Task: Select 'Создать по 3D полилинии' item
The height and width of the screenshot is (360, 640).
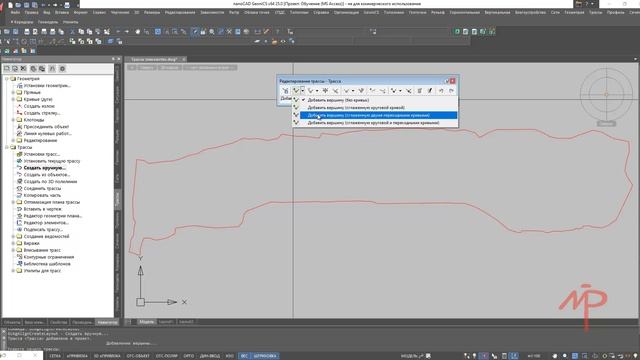Action: pyautogui.click(x=50, y=182)
